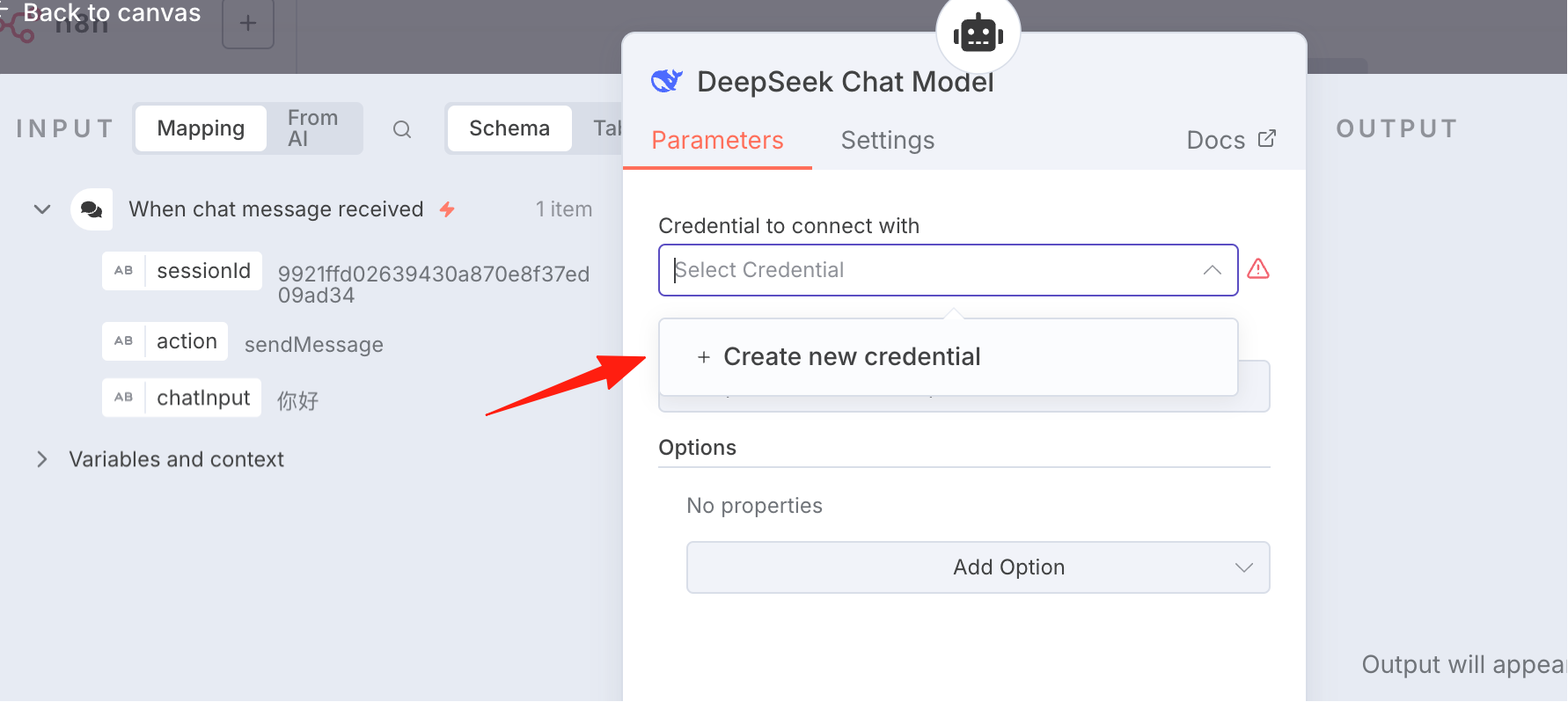Viewport: 1568px width, 702px height.
Task: Click the Select Credential input field
Action: pos(948,270)
